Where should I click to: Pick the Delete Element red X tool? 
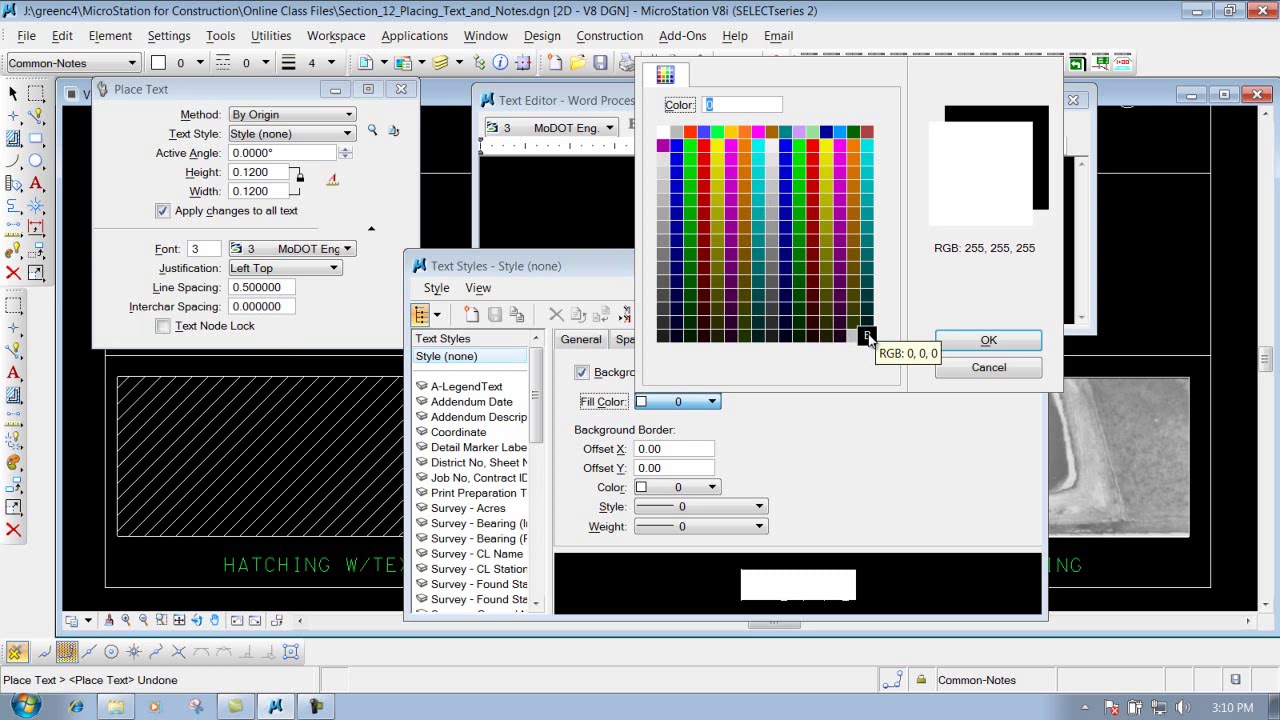click(13, 273)
